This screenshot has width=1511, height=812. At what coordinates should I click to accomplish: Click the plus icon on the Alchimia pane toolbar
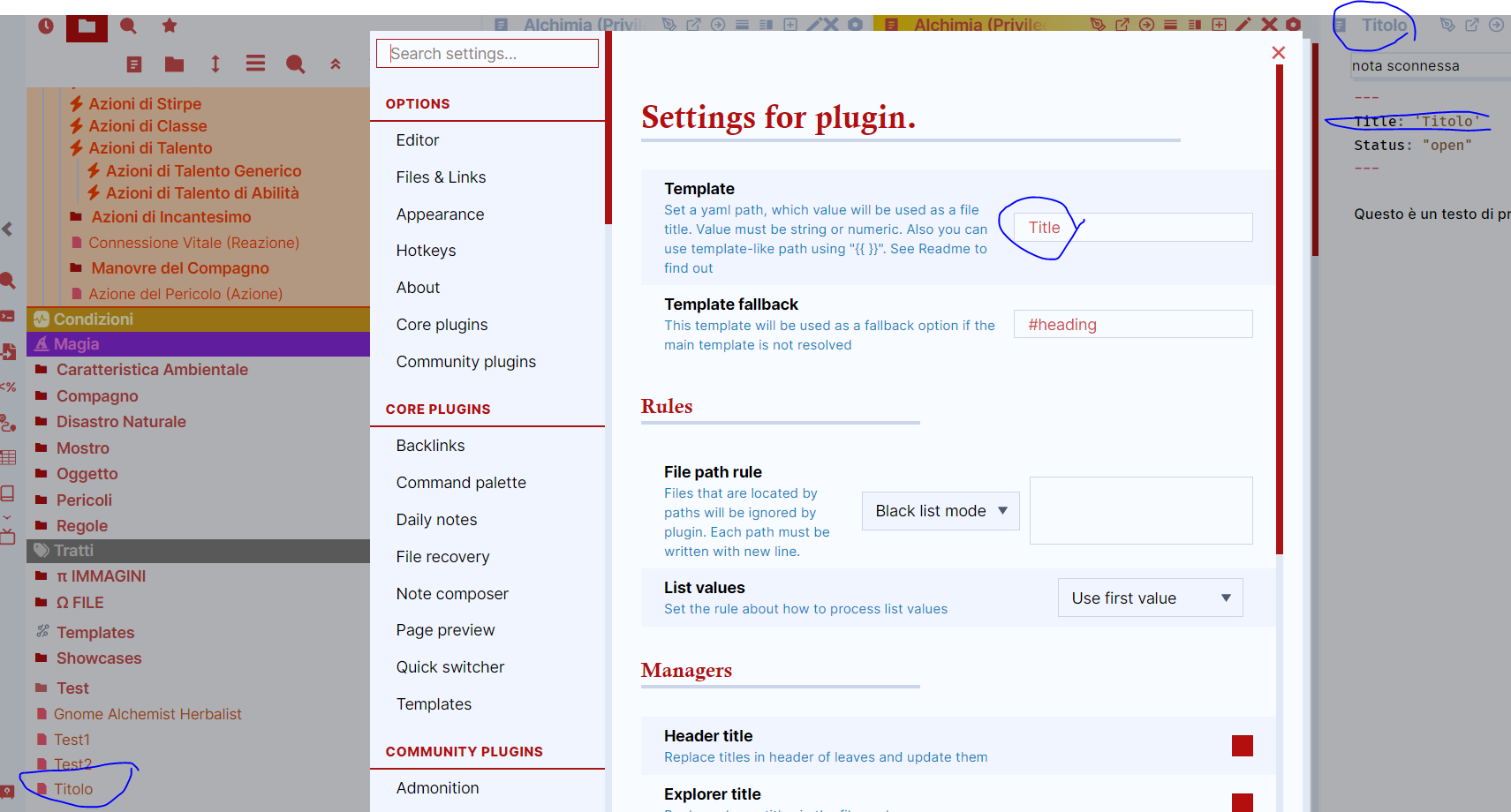(1218, 25)
